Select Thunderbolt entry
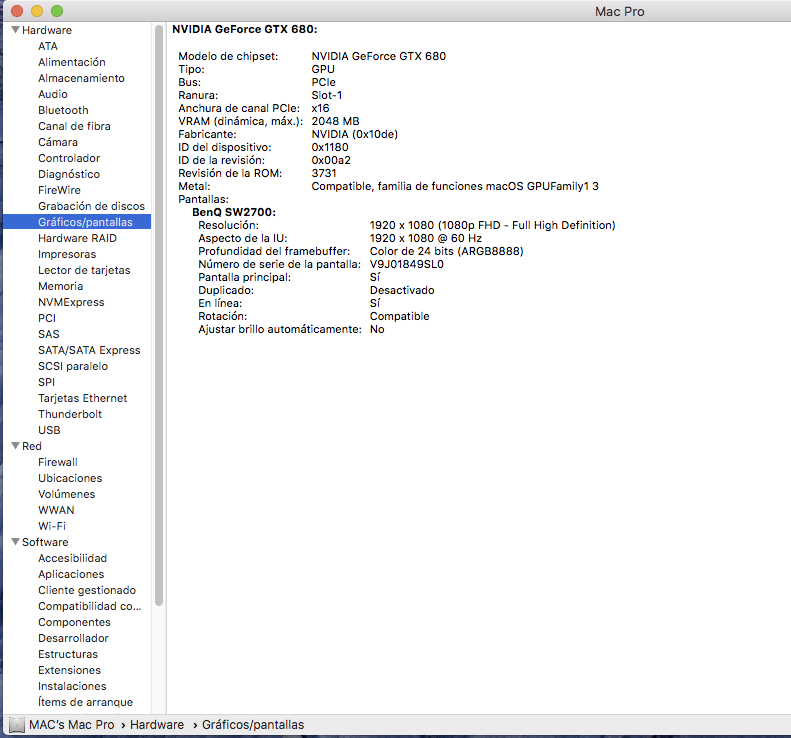This screenshot has height=738, width=791. coord(70,414)
